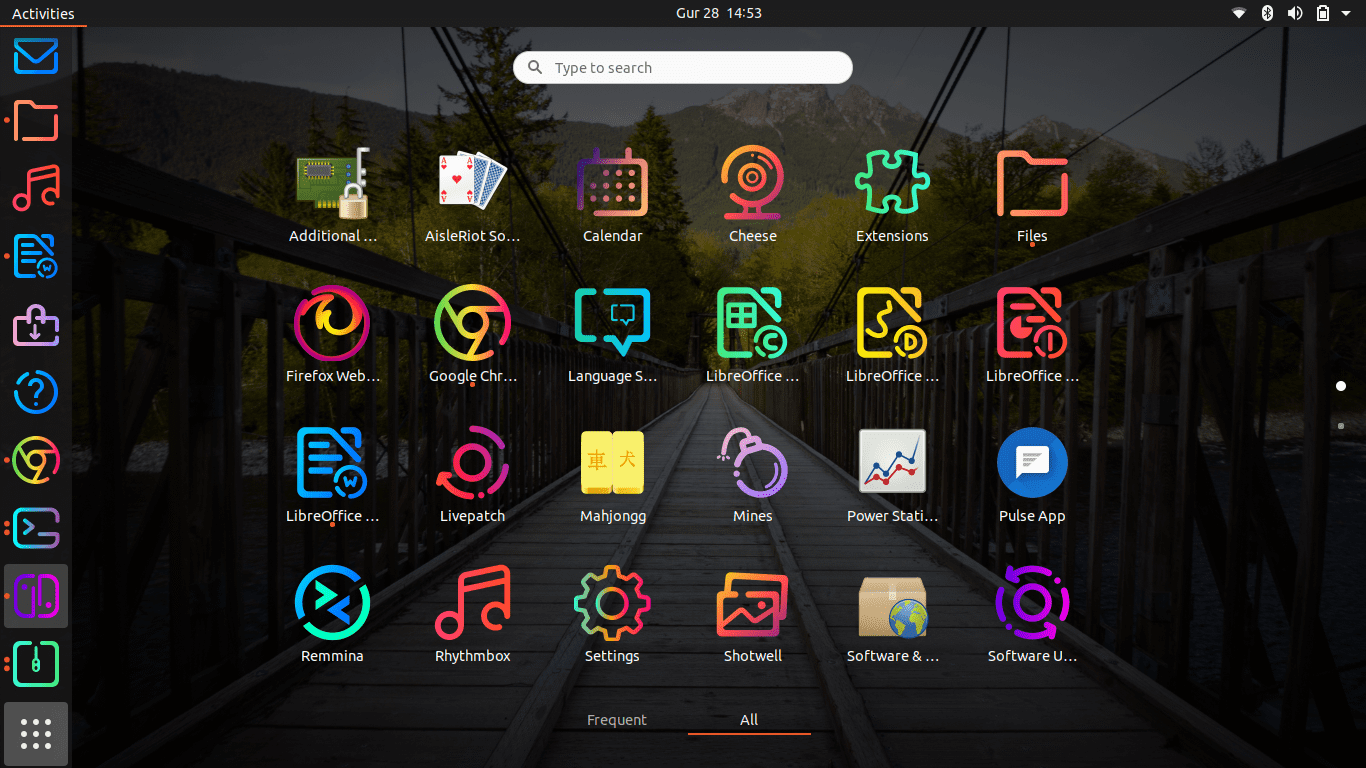1366x768 pixels.
Task: Click the Wi-Fi status icon
Action: point(1239,13)
